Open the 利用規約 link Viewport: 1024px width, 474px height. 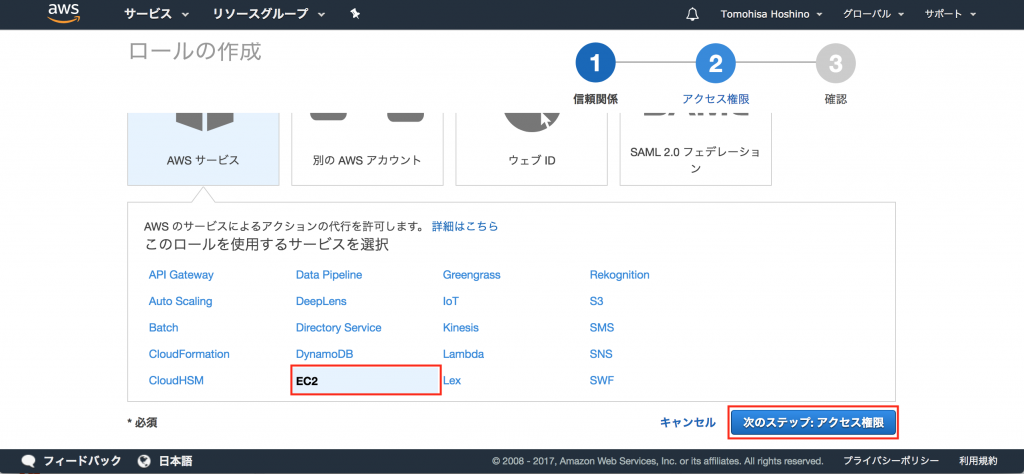[978, 460]
